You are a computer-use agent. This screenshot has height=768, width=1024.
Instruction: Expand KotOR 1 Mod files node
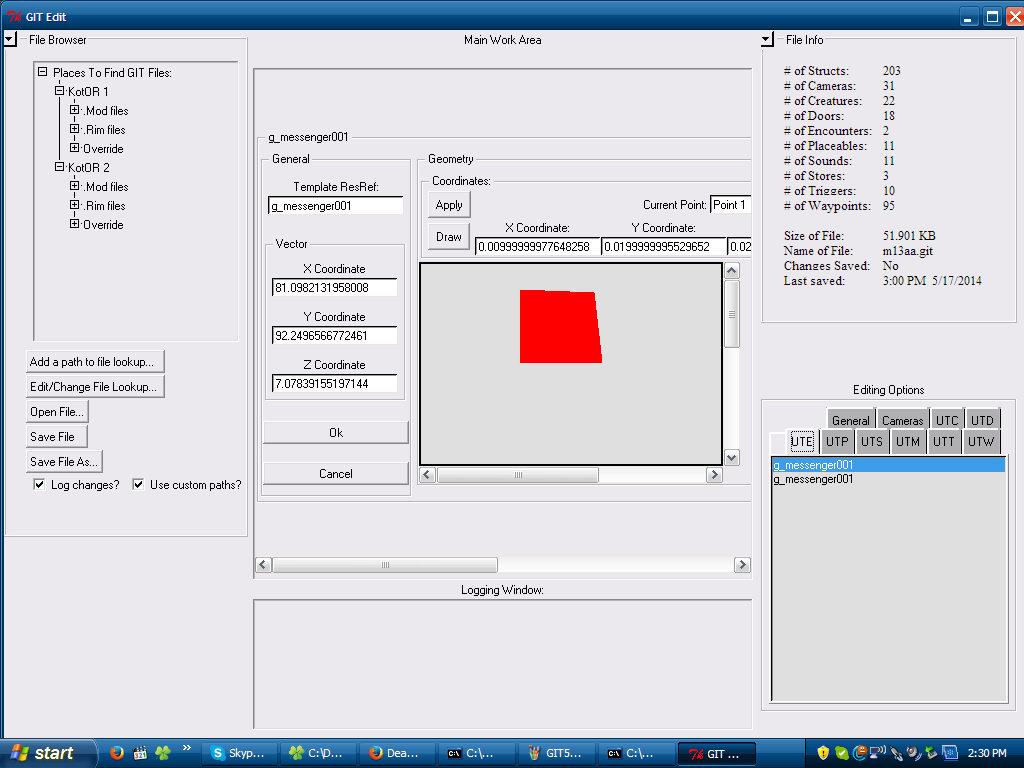pos(74,110)
